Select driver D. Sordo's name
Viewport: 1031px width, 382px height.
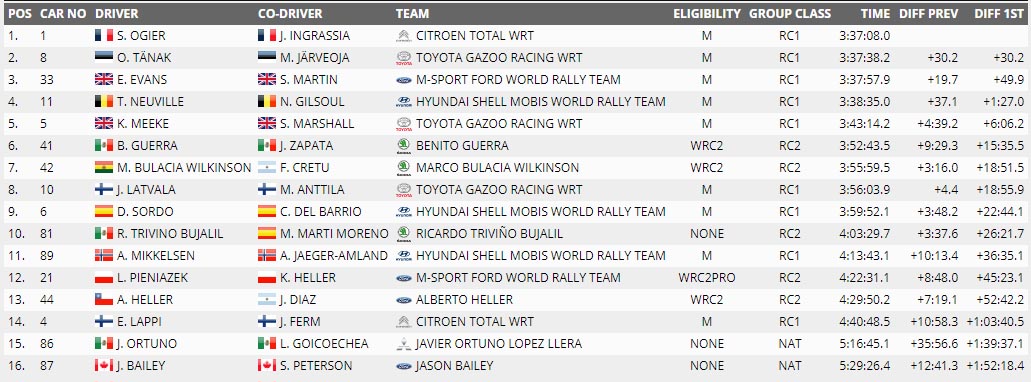click(x=145, y=212)
